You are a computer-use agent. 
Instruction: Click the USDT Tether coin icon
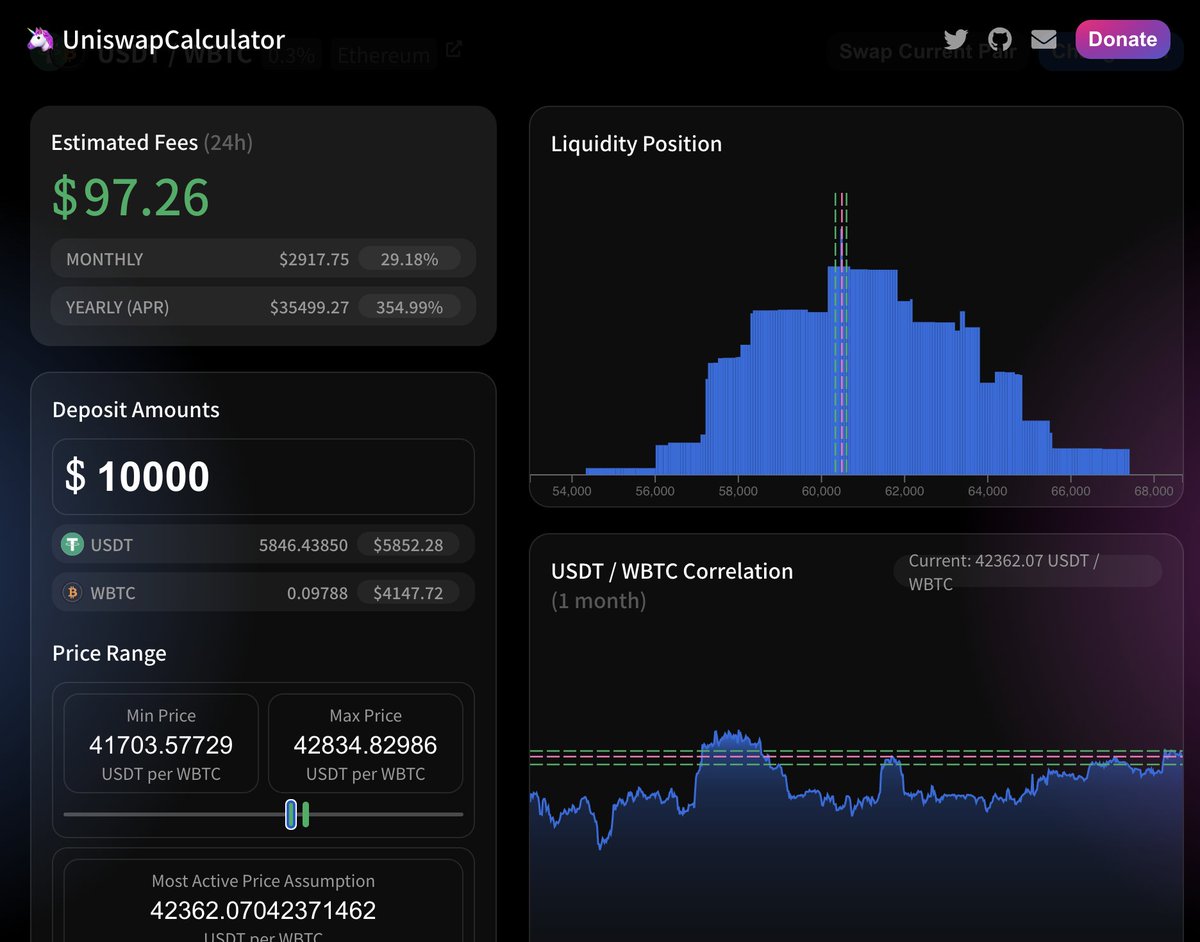(72, 545)
